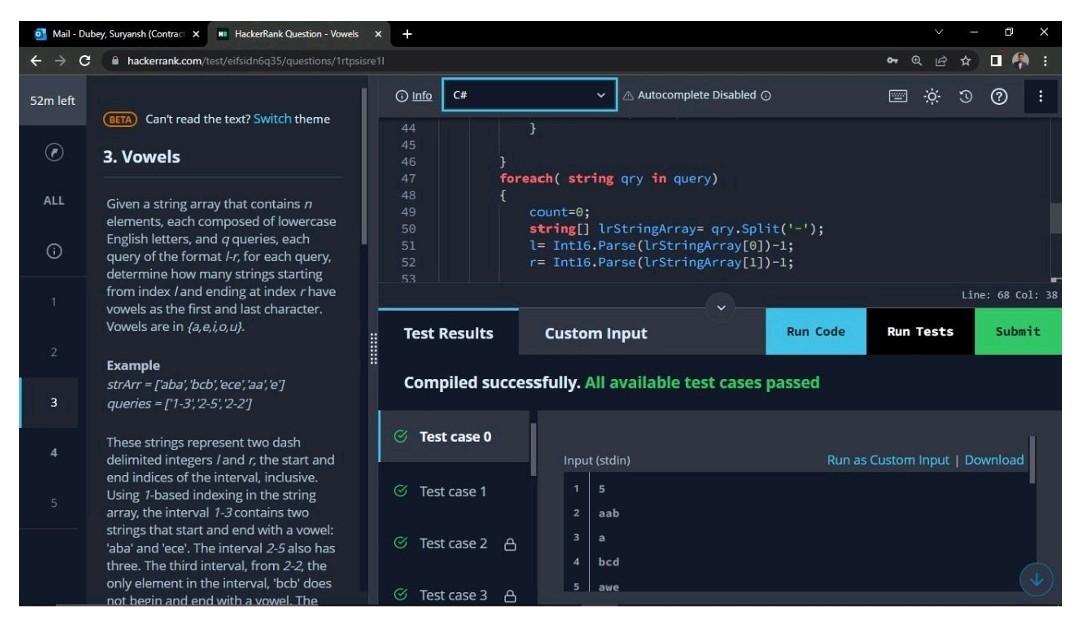Open the keyboard shortcuts icon

pos(897,96)
